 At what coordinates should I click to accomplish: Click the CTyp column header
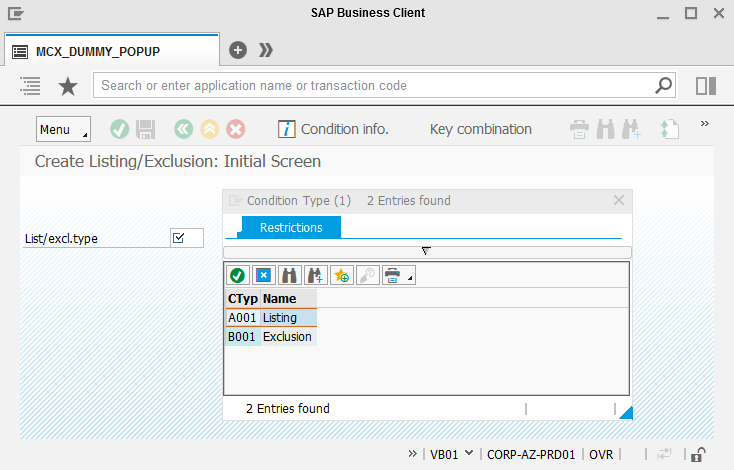pyautogui.click(x=243, y=299)
